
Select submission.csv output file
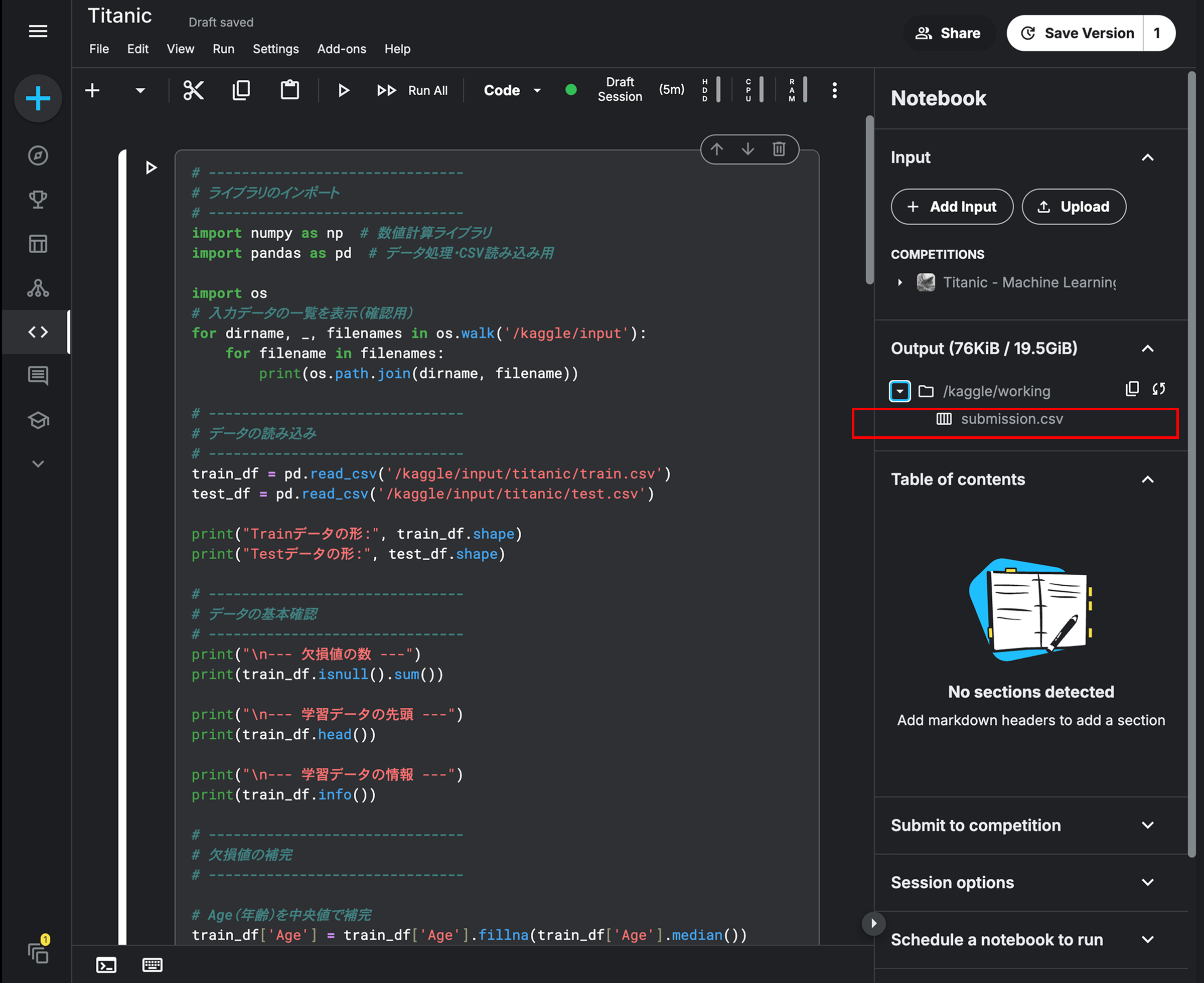click(x=1011, y=419)
